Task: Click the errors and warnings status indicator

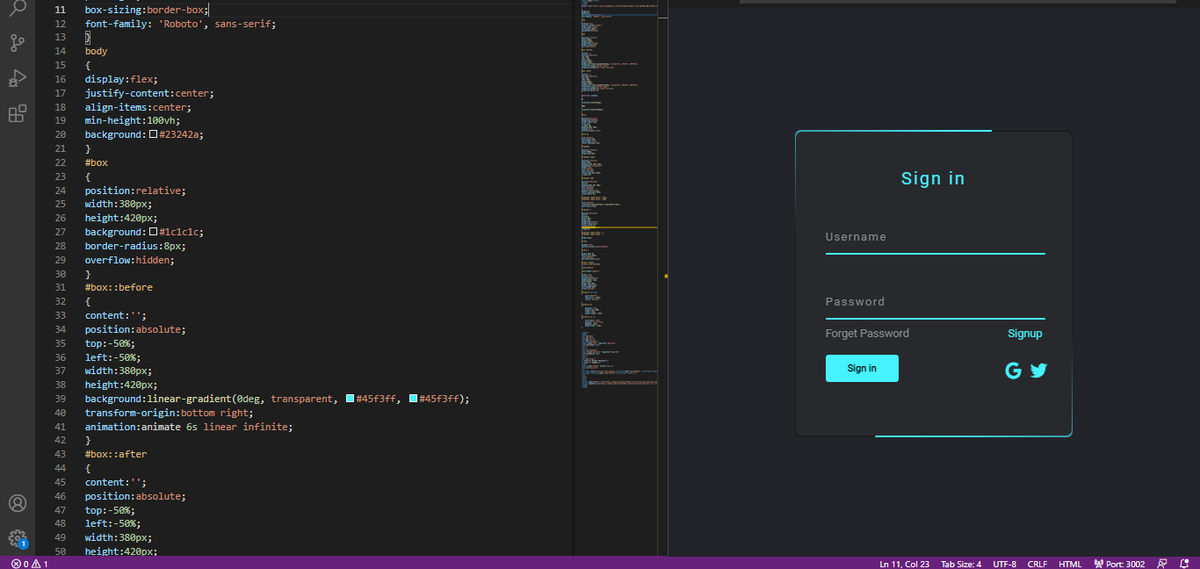Action: [x=29, y=563]
